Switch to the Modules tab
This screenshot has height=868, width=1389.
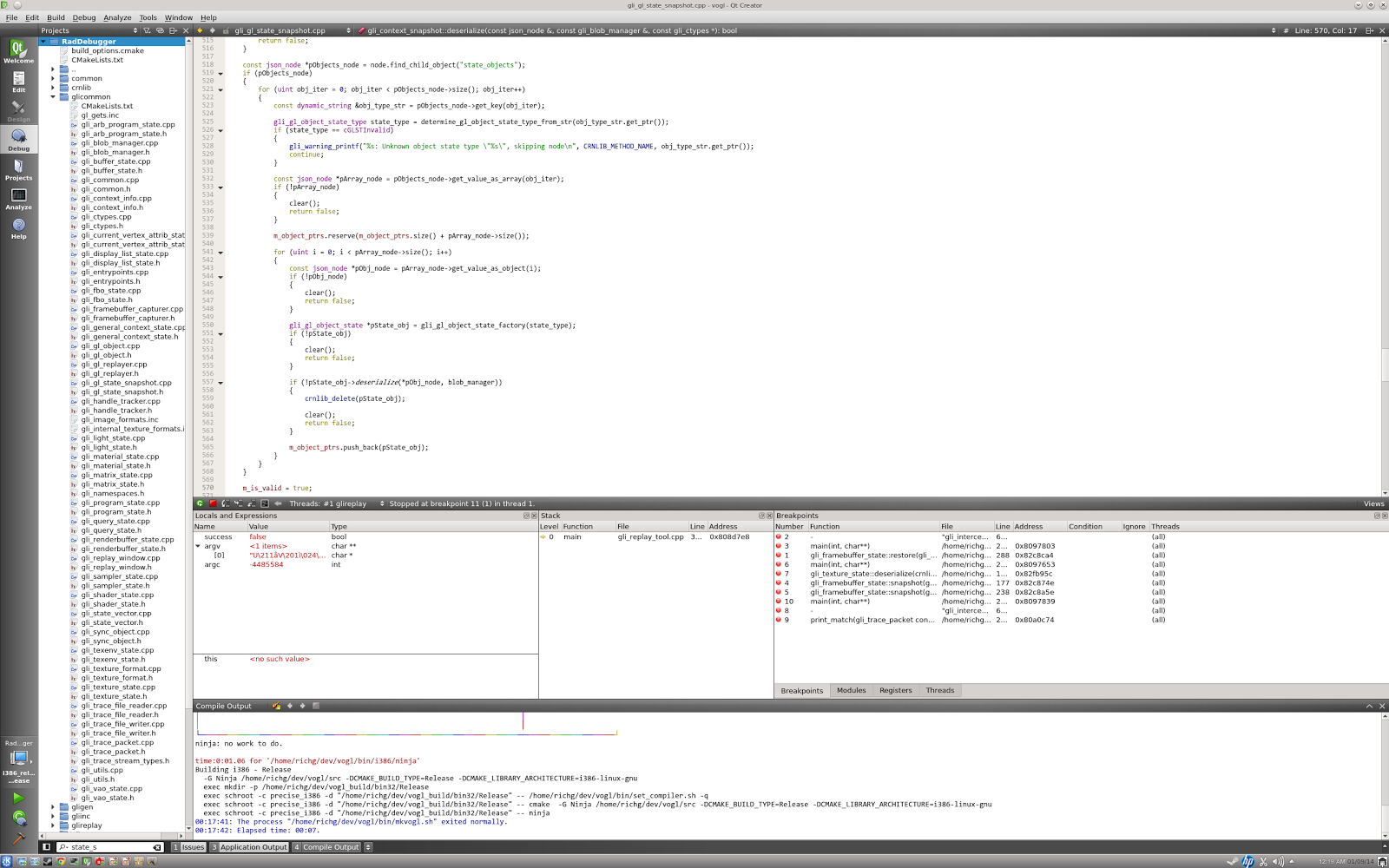pos(851,691)
